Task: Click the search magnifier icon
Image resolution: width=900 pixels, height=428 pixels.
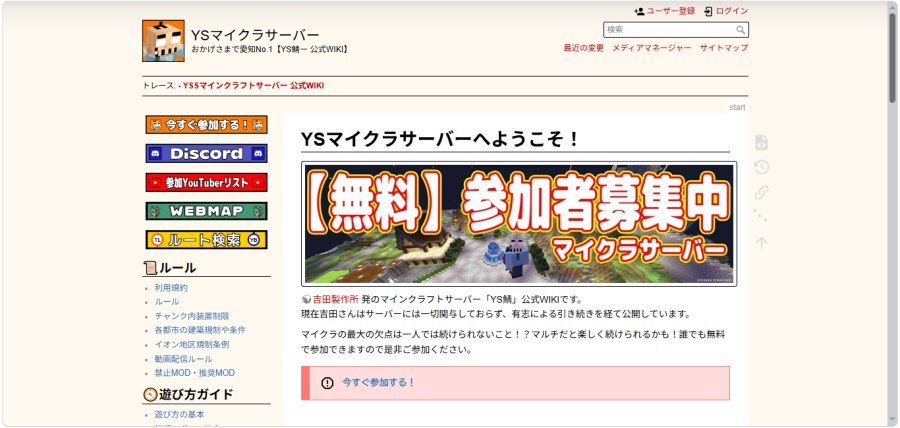Action: (741, 30)
